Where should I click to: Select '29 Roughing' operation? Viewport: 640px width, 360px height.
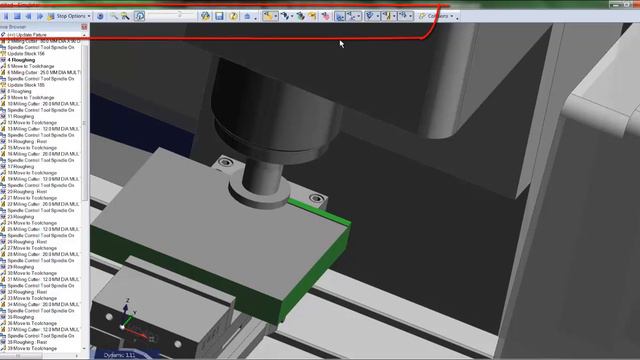click(x=20, y=267)
